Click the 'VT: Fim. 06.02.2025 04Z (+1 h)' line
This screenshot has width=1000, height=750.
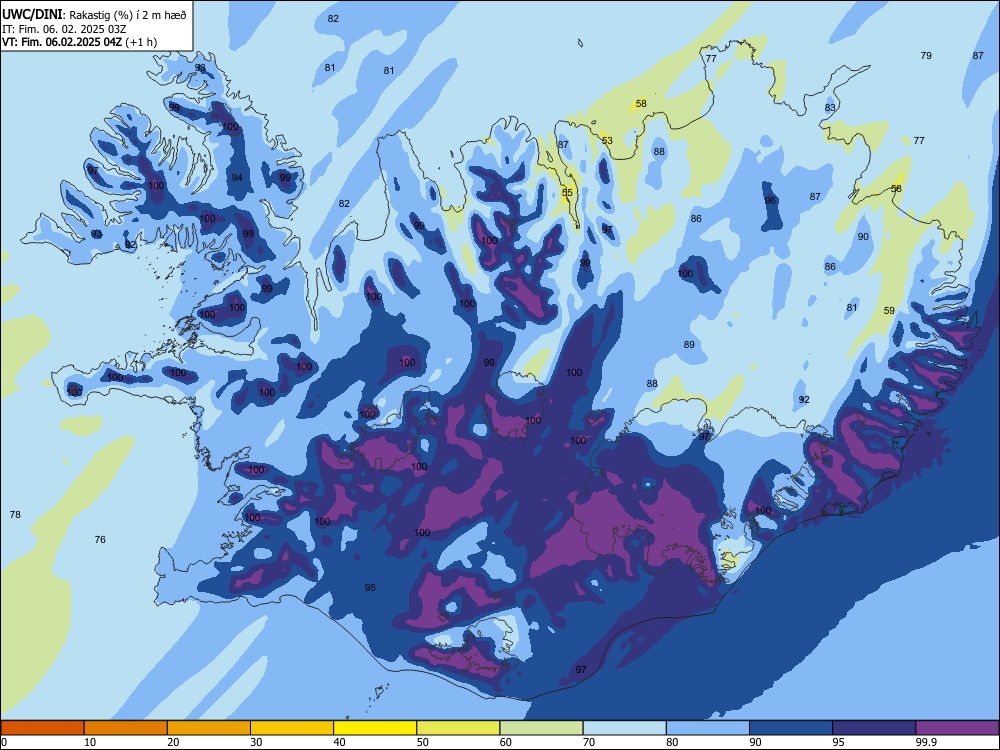pos(79,42)
